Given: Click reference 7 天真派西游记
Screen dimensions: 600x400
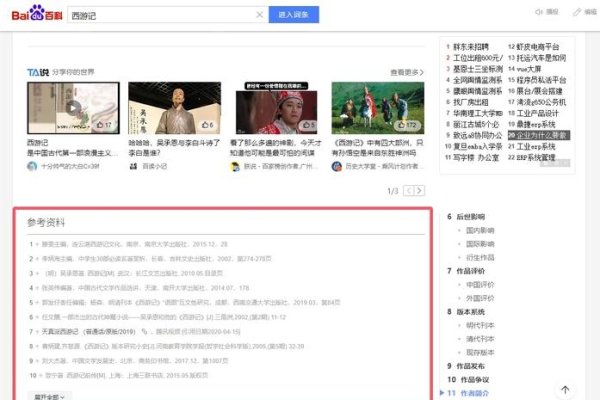Looking at the screenshot, I should (x=89, y=331).
